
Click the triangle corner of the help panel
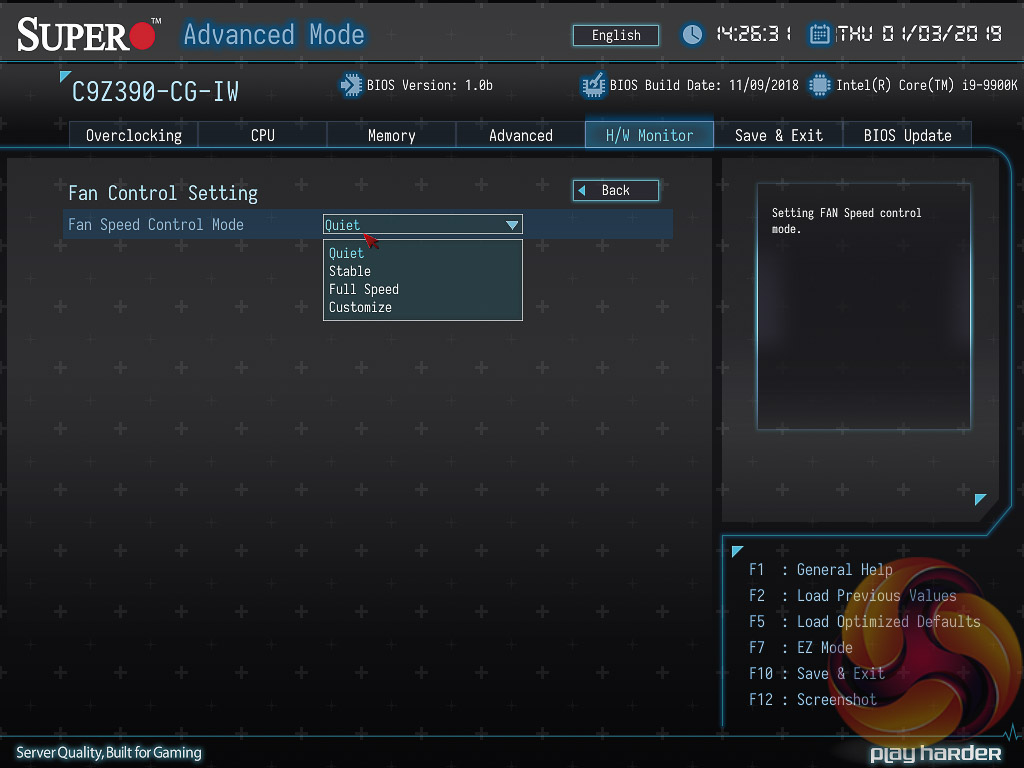[x=980, y=499]
